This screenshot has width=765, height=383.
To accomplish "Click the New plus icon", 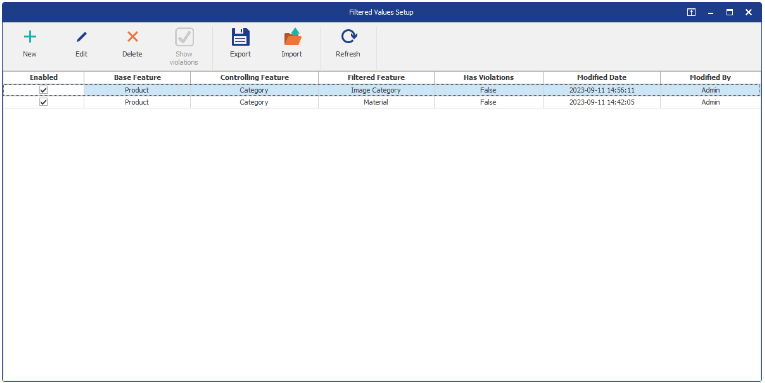I will coord(30,37).
